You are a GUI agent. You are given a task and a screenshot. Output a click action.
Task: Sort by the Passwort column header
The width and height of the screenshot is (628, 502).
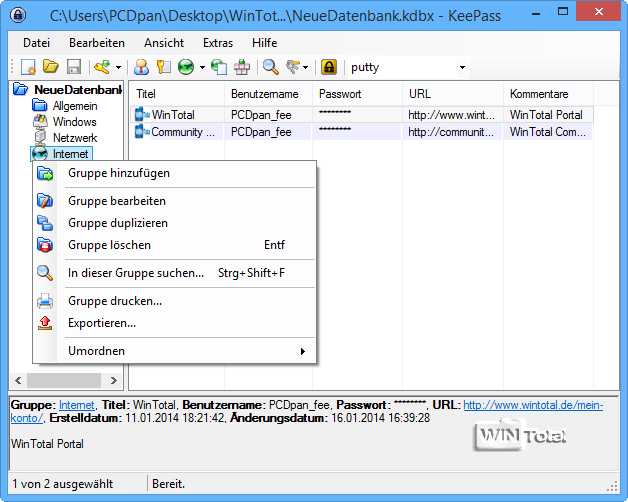pyautogui.click(x=357, y=94)
